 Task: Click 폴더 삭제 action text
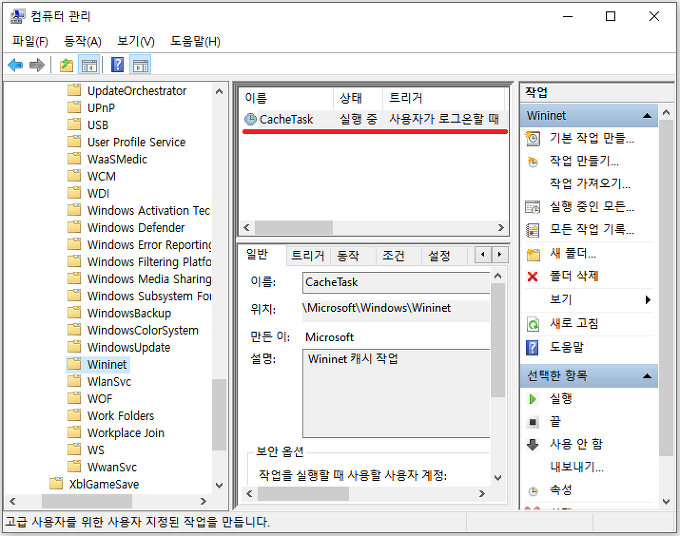click(574, 276)
